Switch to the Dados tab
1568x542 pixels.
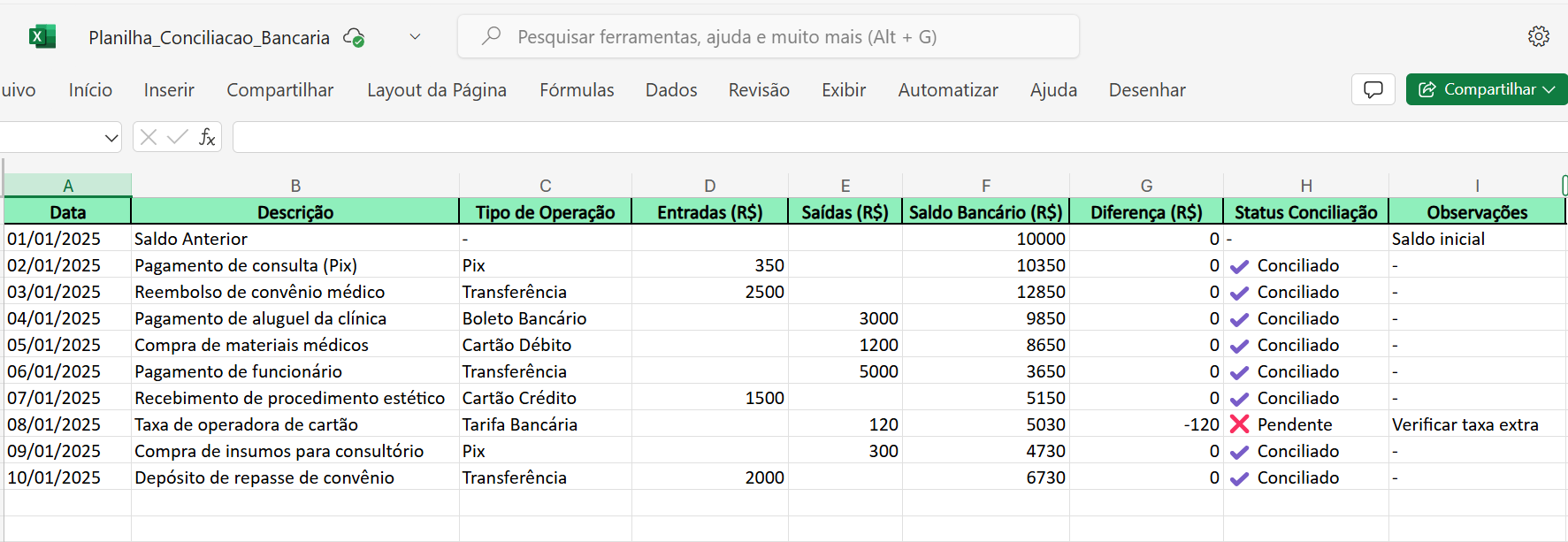(671, 90)
